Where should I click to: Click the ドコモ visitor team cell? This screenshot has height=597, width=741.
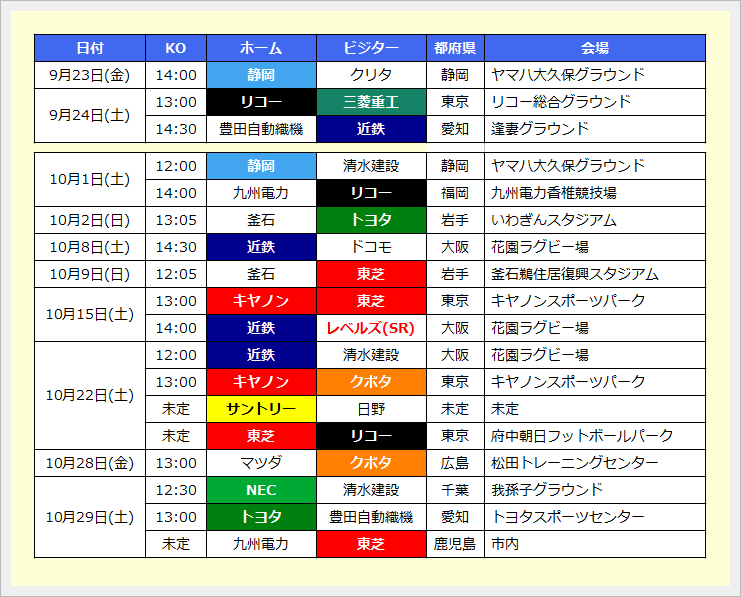click(x=371, y=247)
